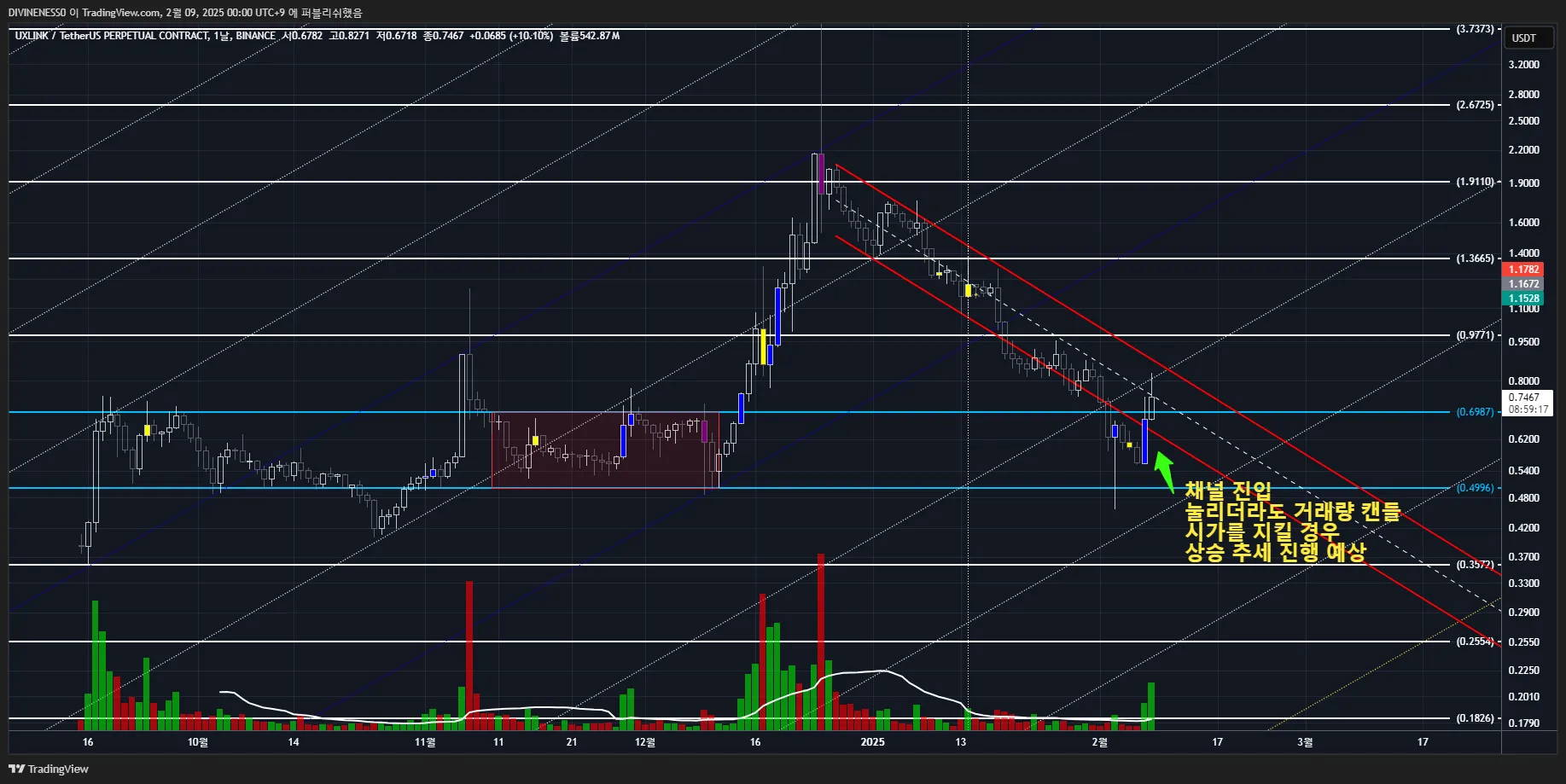This screenshot has width=1566, height=784.
Task: Select the UXLINK / TetherUS PERPETUAL CONTRACT title
Action: (x=113, y=36)
